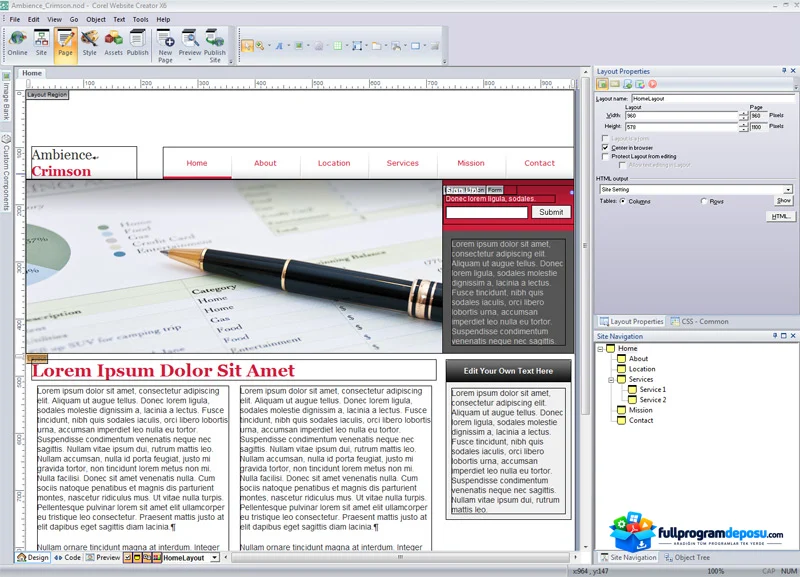
Task: Open the Online view icon
Action: click(x=17, y=43)
